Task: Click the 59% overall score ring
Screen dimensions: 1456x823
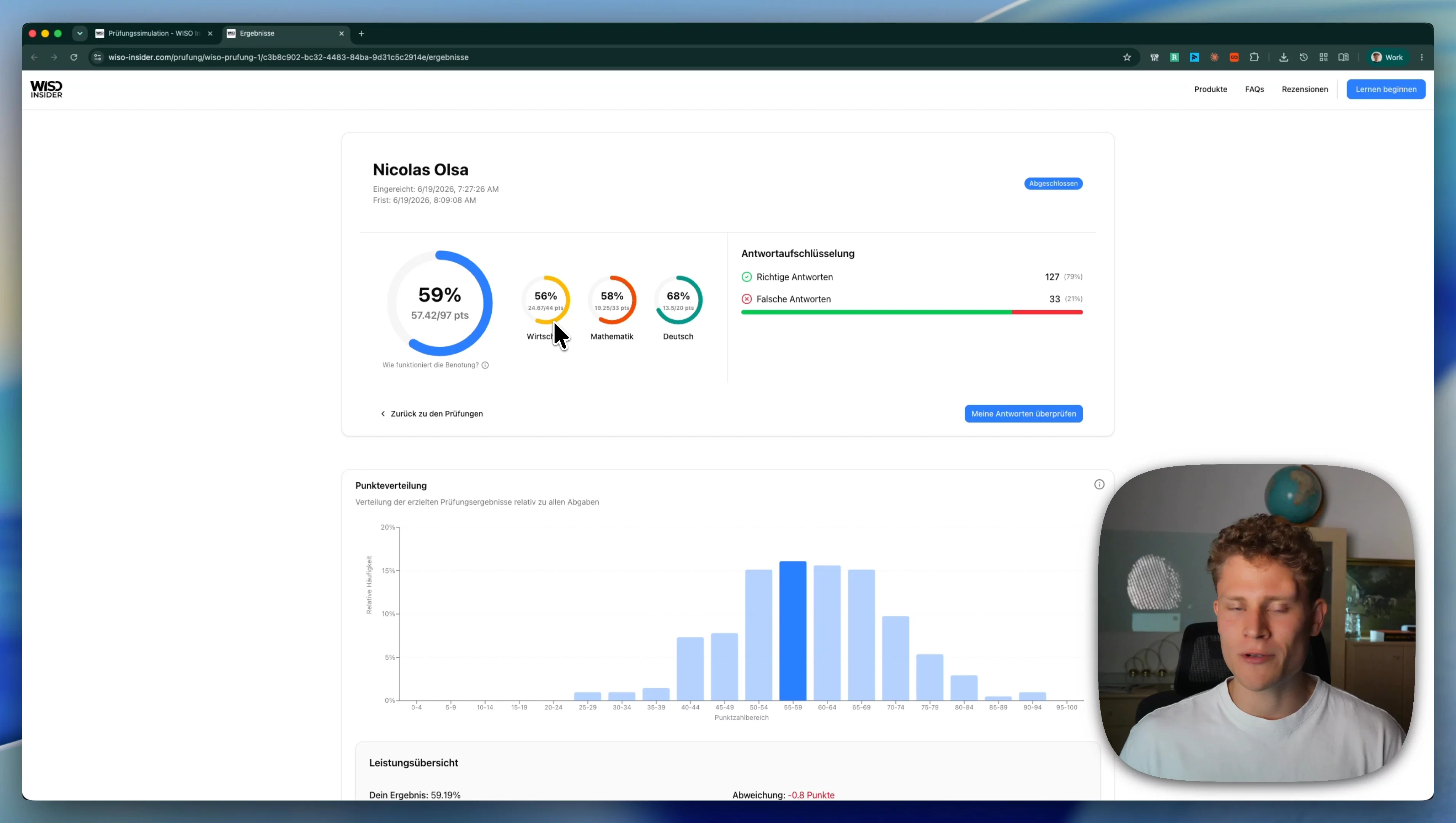Action: (439, 303)
